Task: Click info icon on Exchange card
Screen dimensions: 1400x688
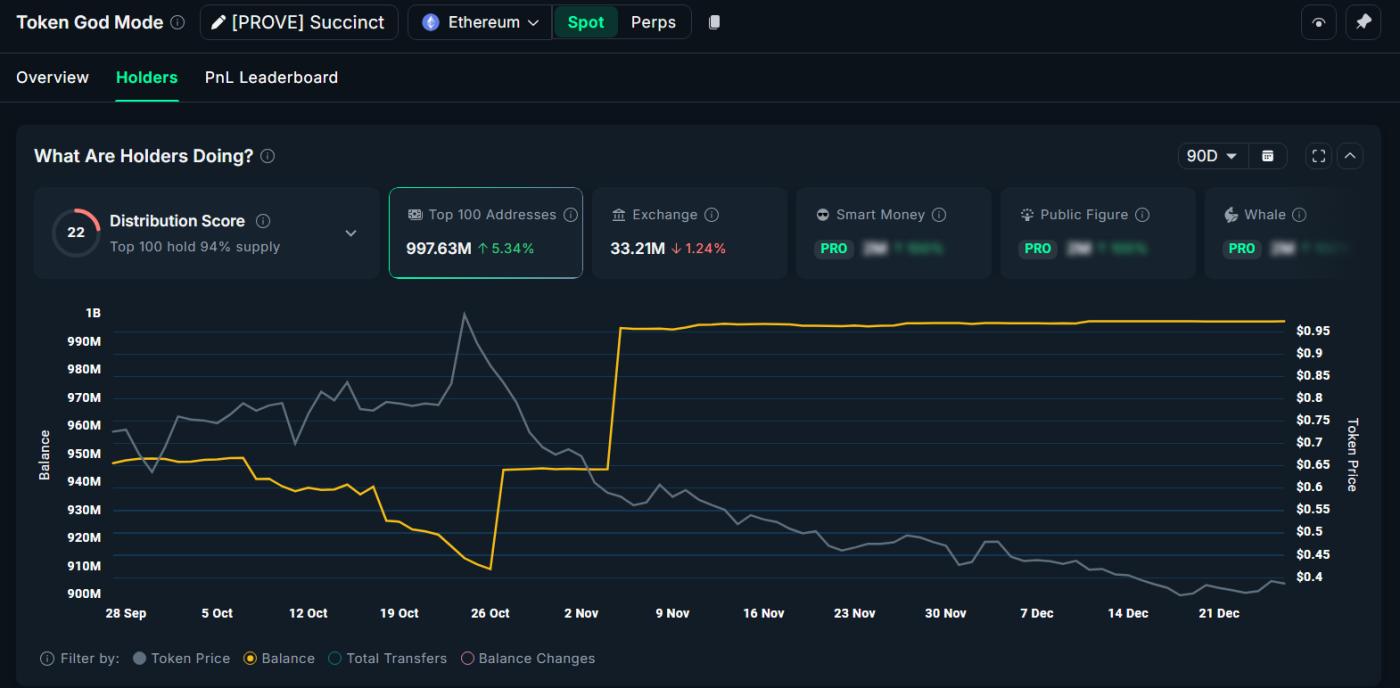Action: [x=711, y=215]
